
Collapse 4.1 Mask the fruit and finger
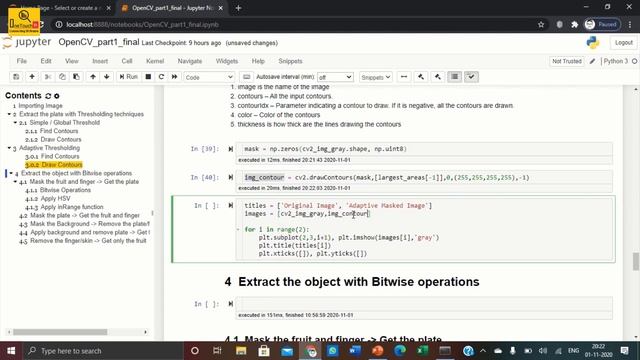point(15,182)
